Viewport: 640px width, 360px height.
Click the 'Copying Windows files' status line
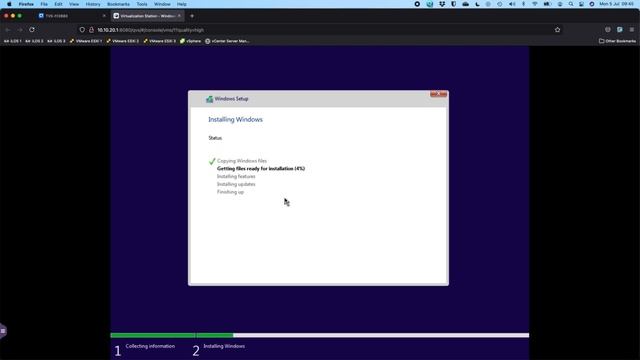(242, 161)
